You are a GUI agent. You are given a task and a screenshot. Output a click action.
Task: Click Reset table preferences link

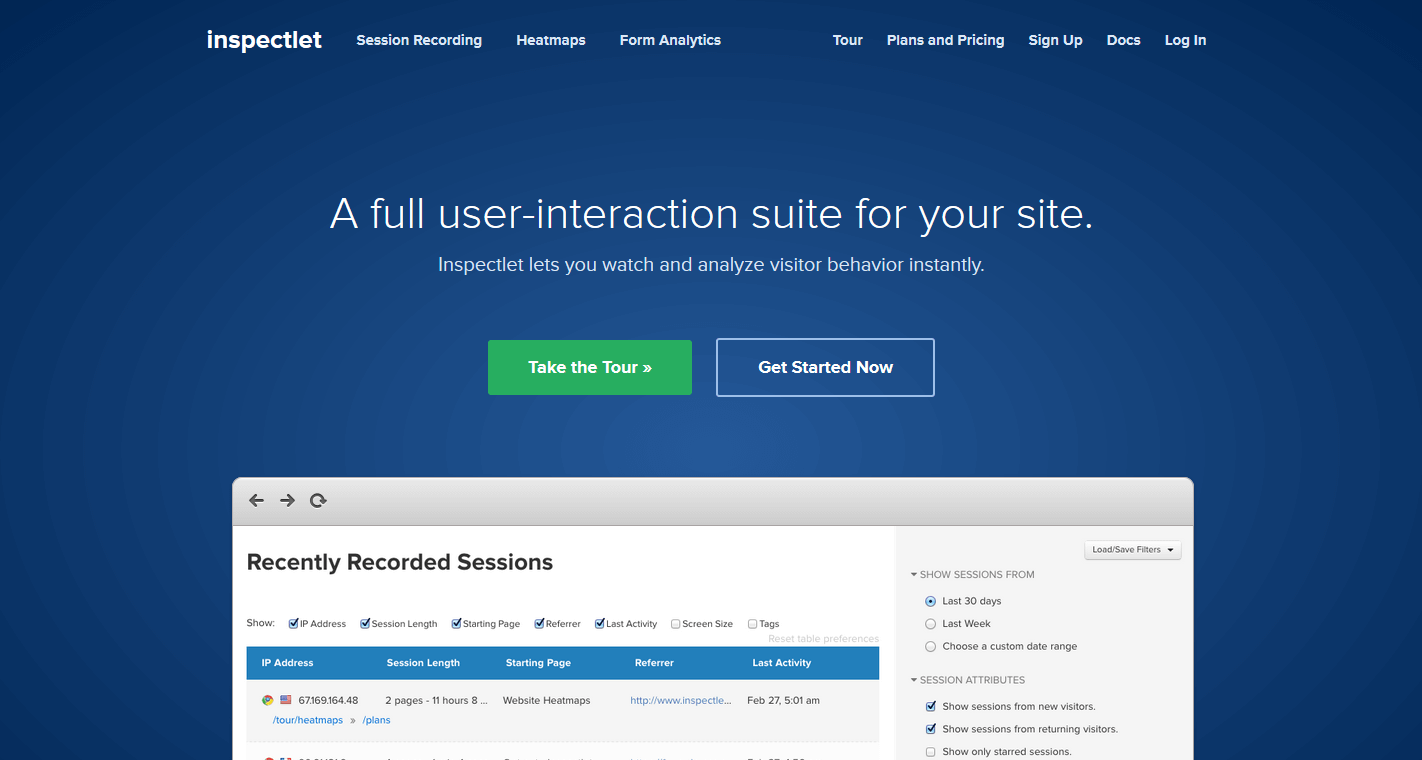[x=823, y=639]
